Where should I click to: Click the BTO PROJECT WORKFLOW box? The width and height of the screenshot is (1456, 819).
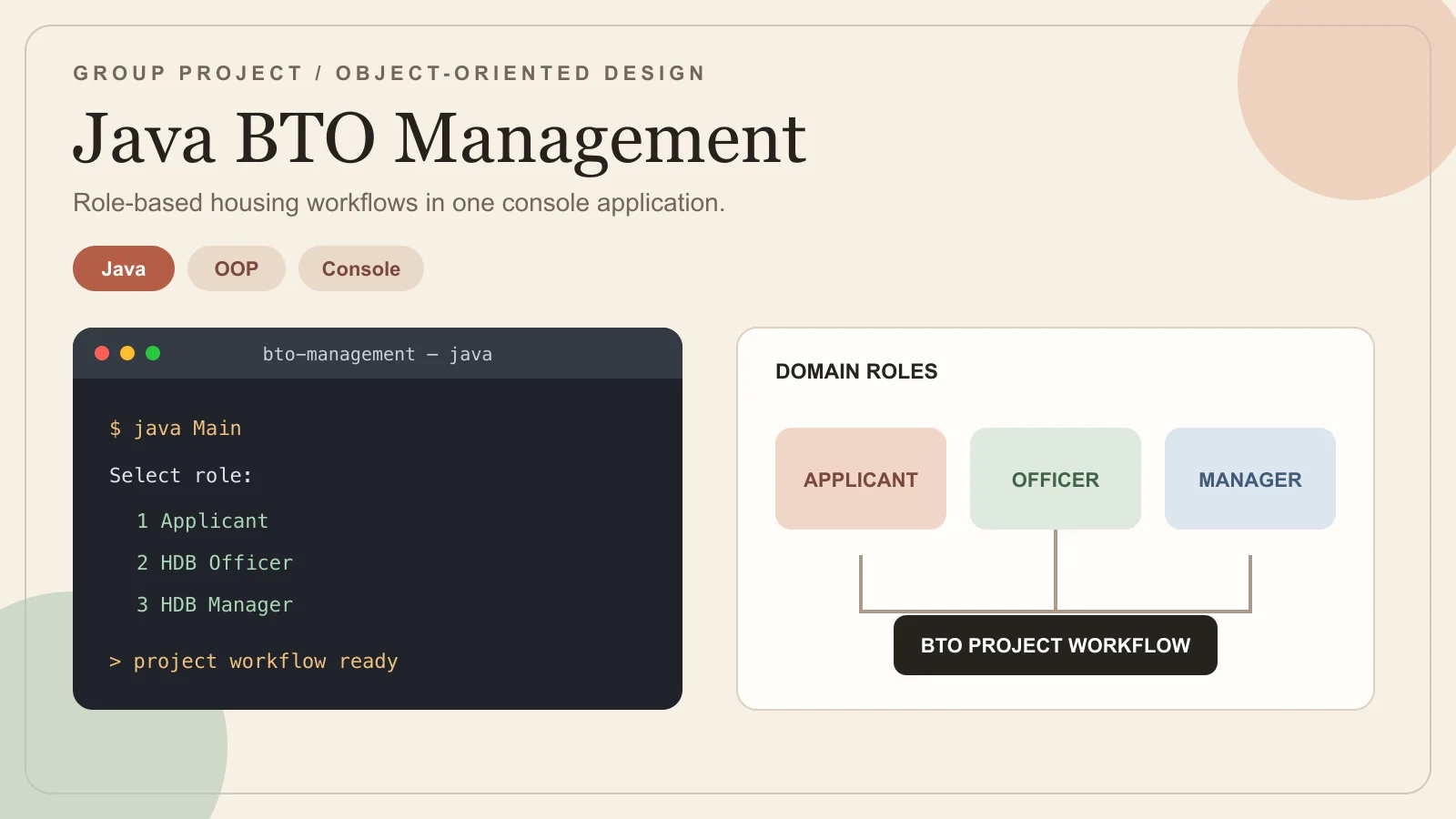(x=1056, y=645)
